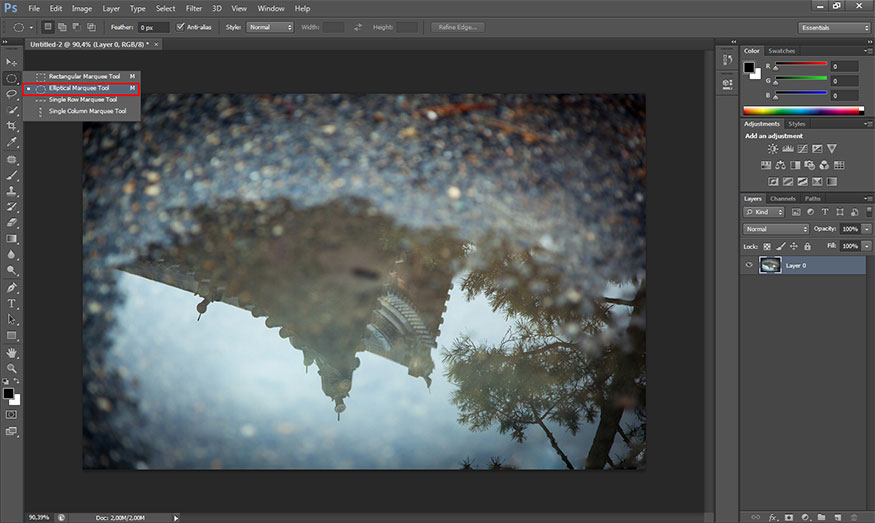This screenshot has width=875, height=523.
Task: Click the Eyedropper tool
Action: tap(12, 142)
